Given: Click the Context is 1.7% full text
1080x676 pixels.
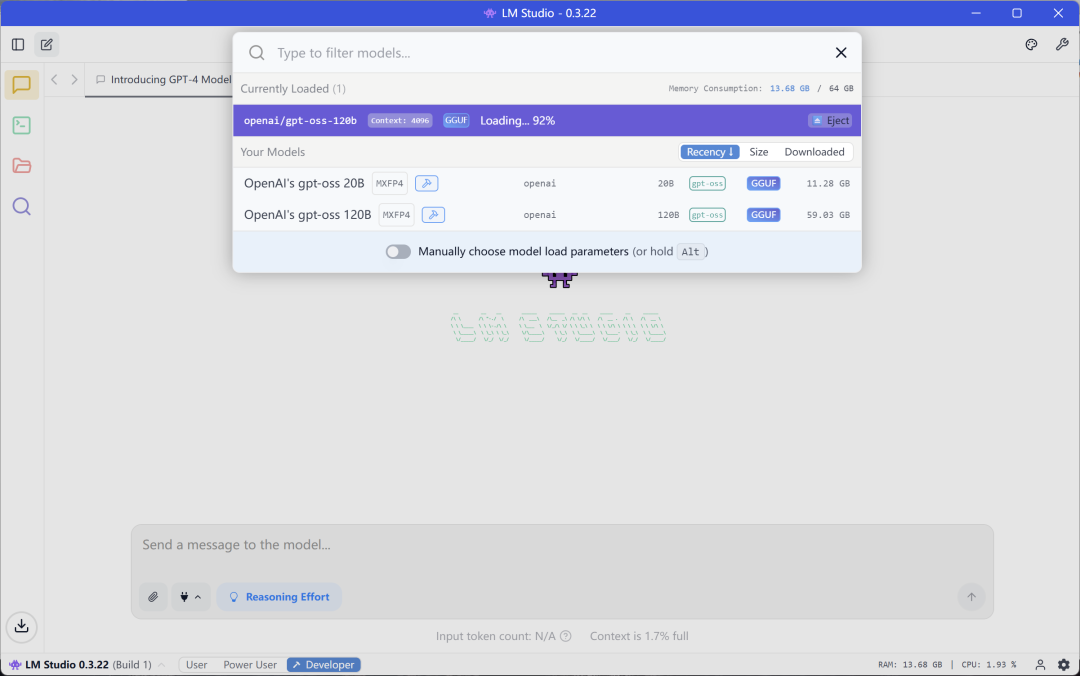Looking at the screenshot, I should [638, 636].
